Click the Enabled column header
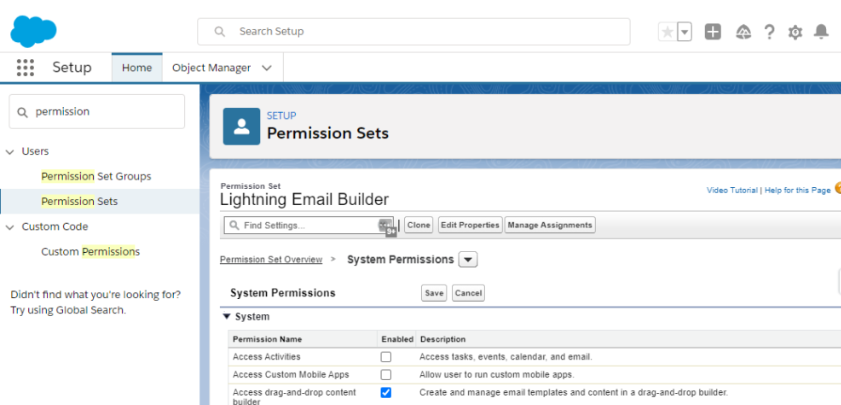This screenshot has width=841, height=405. (x=397, y=339)
